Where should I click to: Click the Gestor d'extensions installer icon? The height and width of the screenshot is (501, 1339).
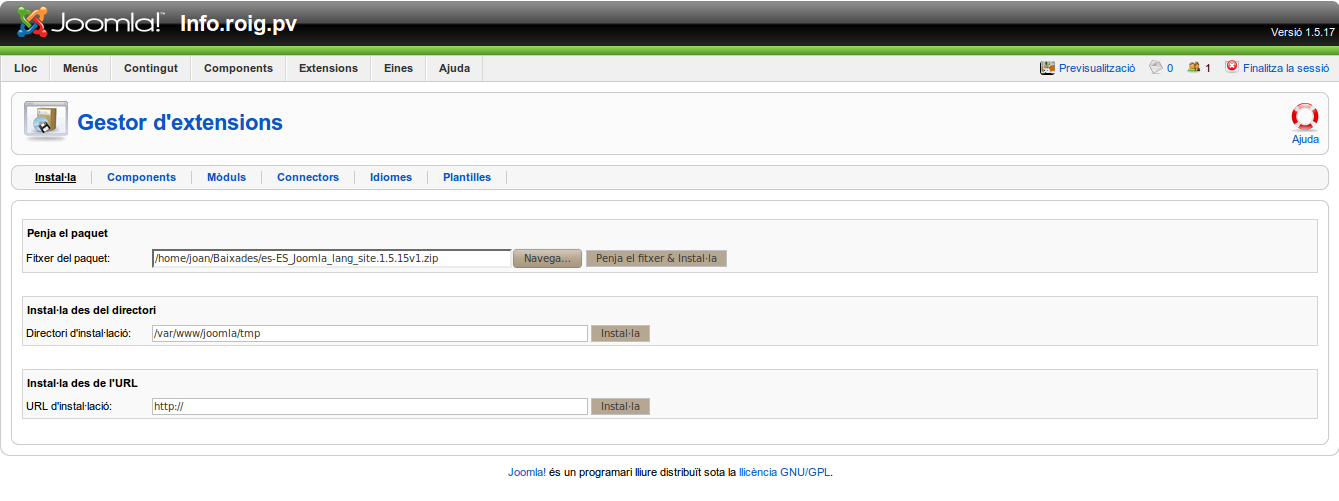click(46, 121)
